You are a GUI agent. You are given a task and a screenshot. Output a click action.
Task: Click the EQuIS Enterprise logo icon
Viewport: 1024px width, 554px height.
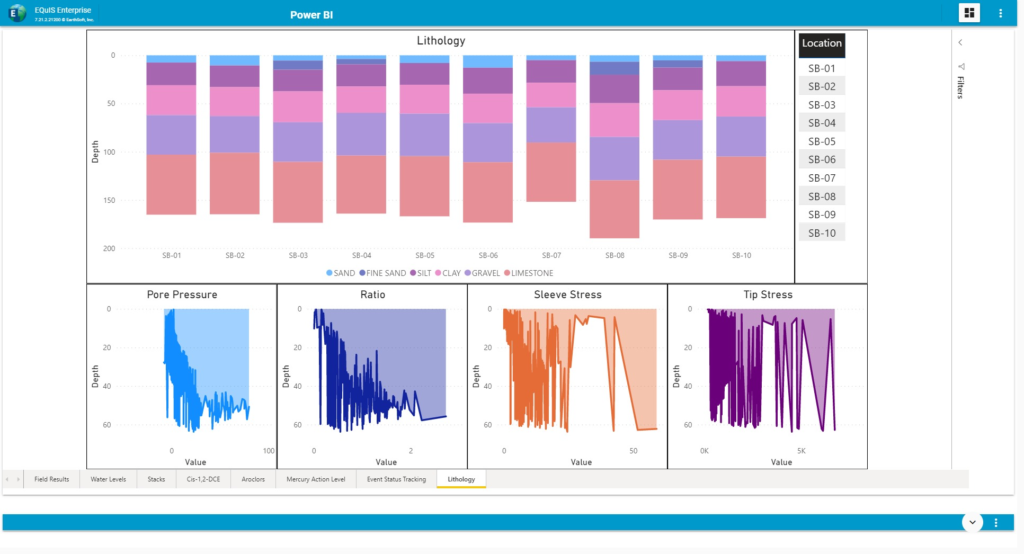click(x=19, y=13)
